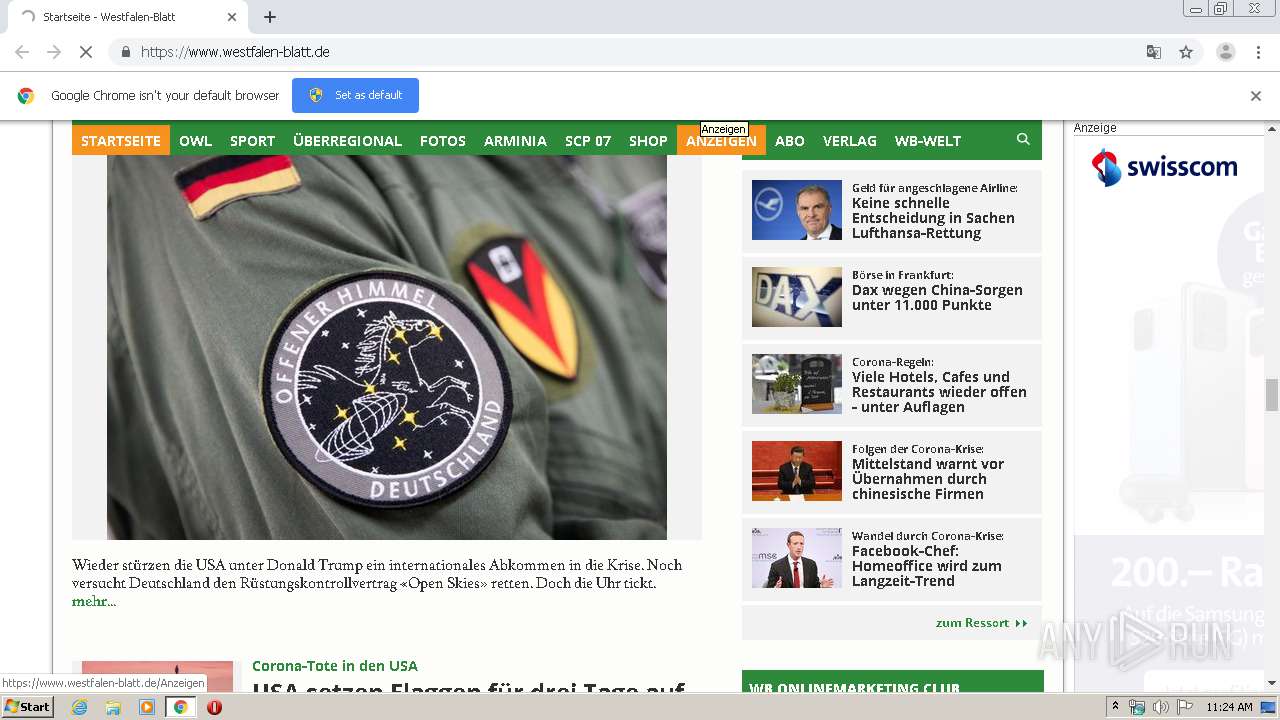Click the browser back arrow

(22, 52)
